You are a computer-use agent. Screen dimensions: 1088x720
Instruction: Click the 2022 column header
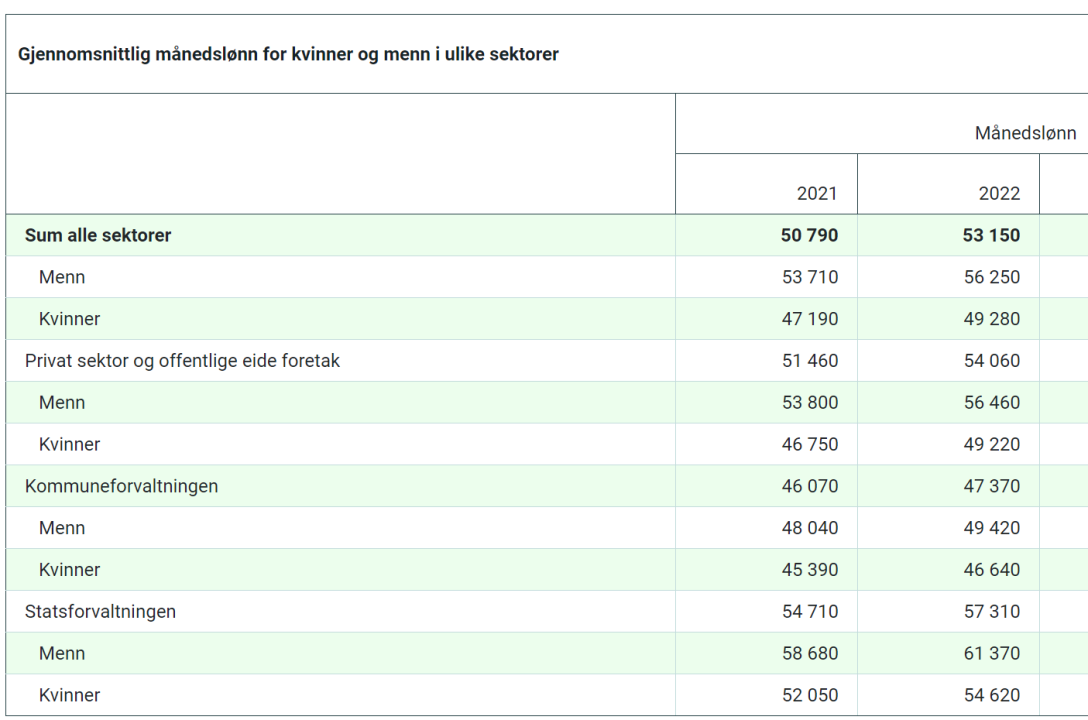coord(999,194)
